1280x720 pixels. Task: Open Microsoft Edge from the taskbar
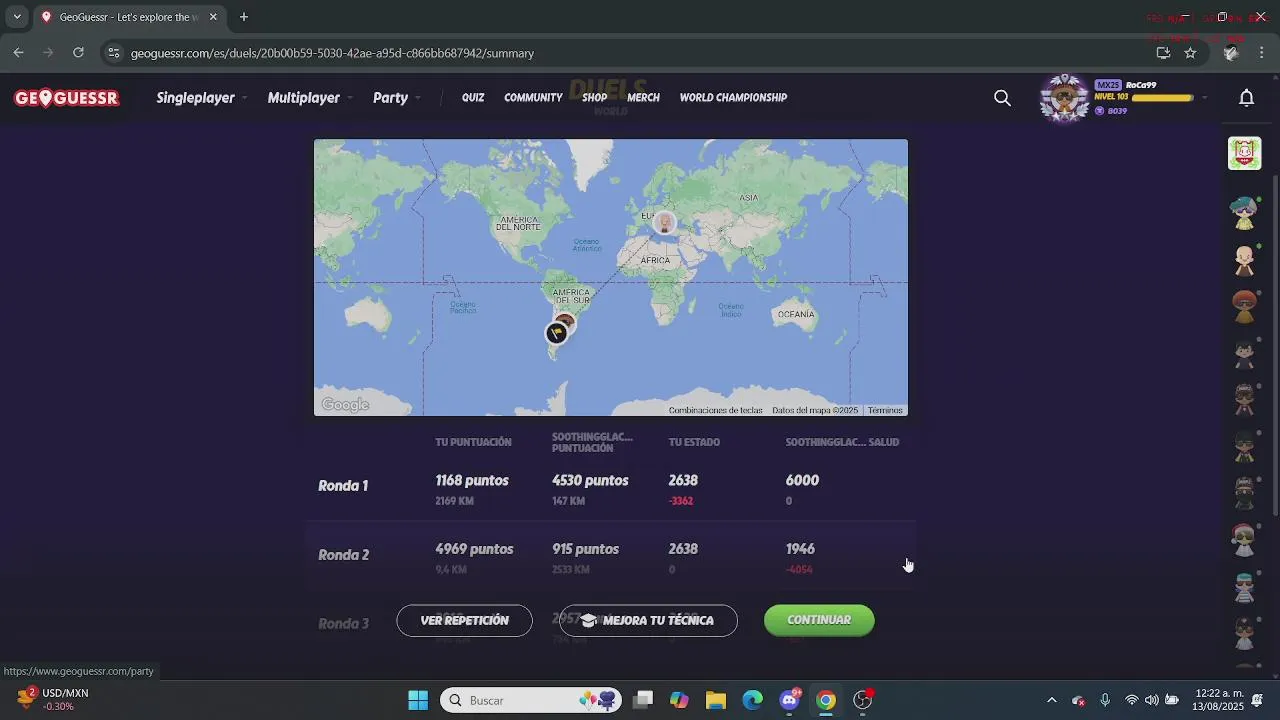point(752,700)
